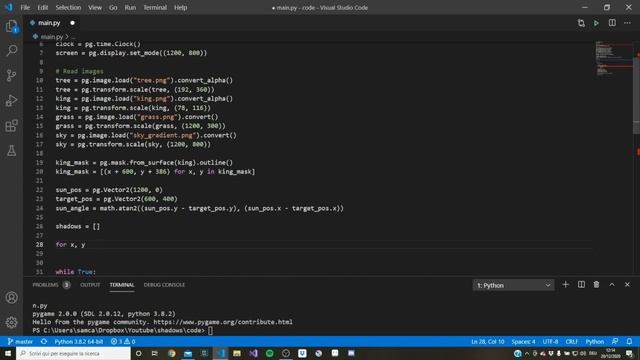The image size is (640, 360).
Task: Click the Windows taskbar search box
Action: (x=73, y=353)
